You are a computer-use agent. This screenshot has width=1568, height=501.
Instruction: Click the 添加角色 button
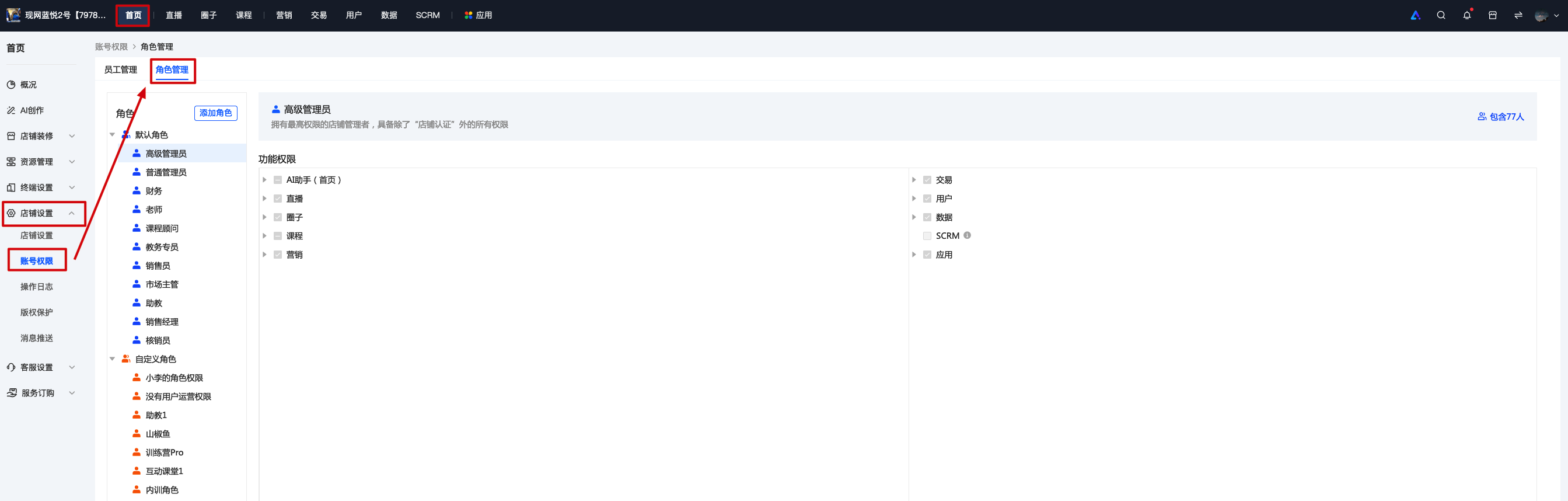tap(216, 113)
